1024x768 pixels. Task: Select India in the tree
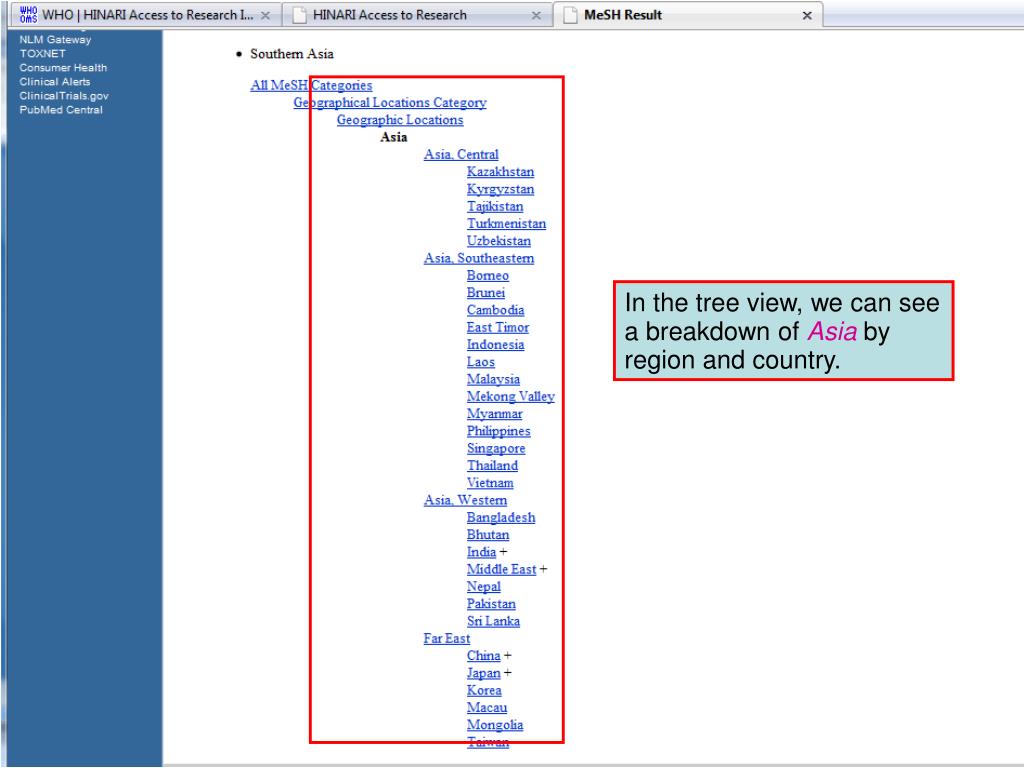point(481,552)
